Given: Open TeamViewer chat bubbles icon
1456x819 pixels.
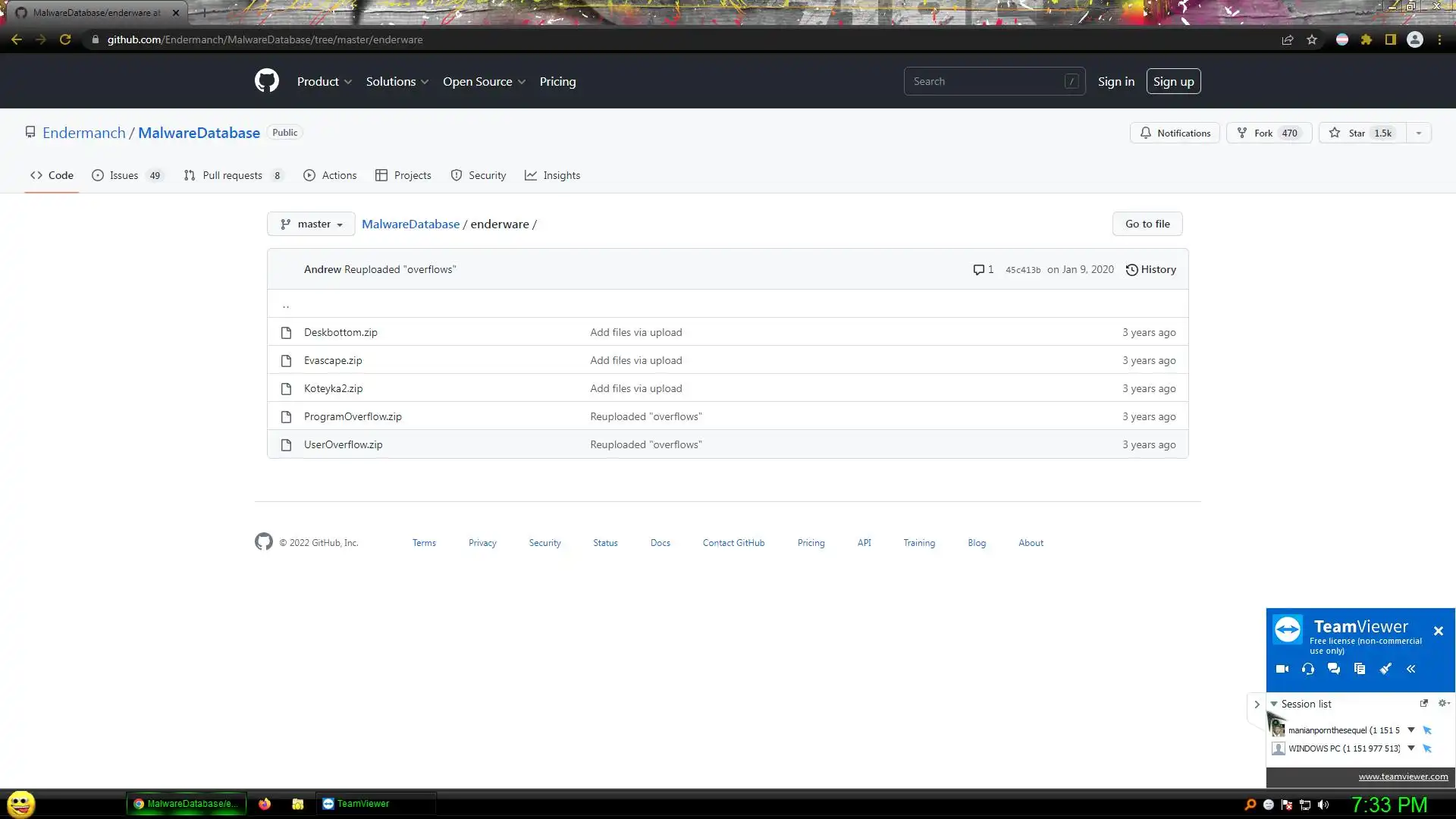Looking at the screenshot, I should (1334, 669).
